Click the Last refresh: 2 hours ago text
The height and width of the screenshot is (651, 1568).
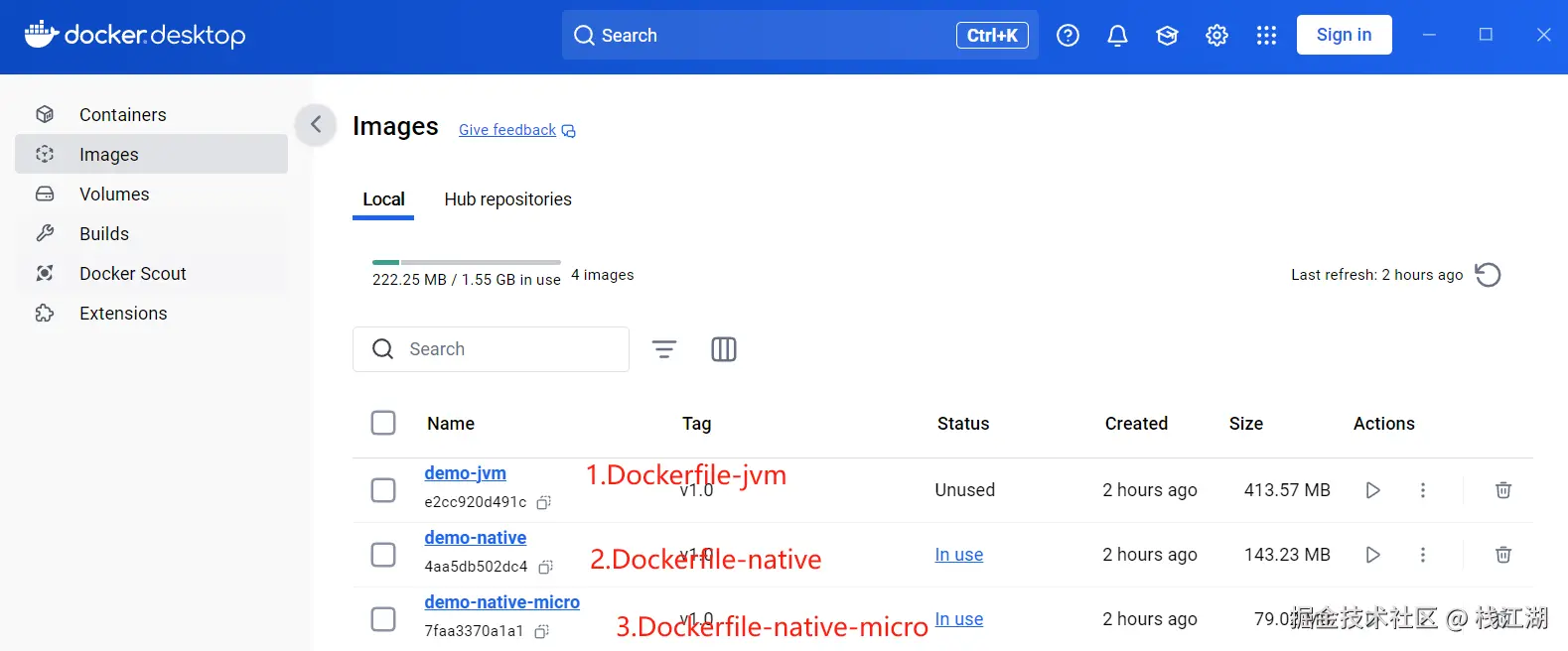click(1376, 275)
